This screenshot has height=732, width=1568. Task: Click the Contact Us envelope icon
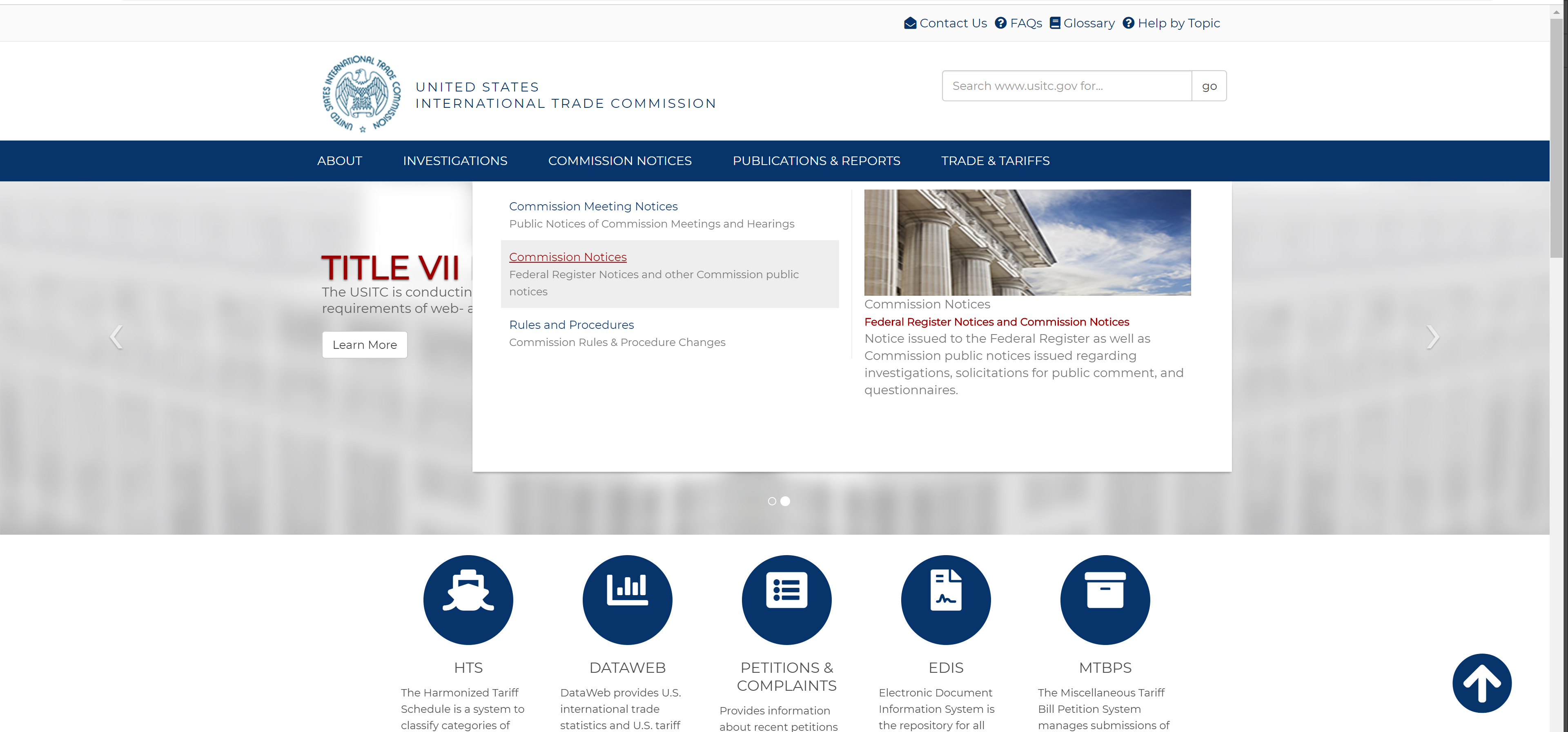click(910, 23)
